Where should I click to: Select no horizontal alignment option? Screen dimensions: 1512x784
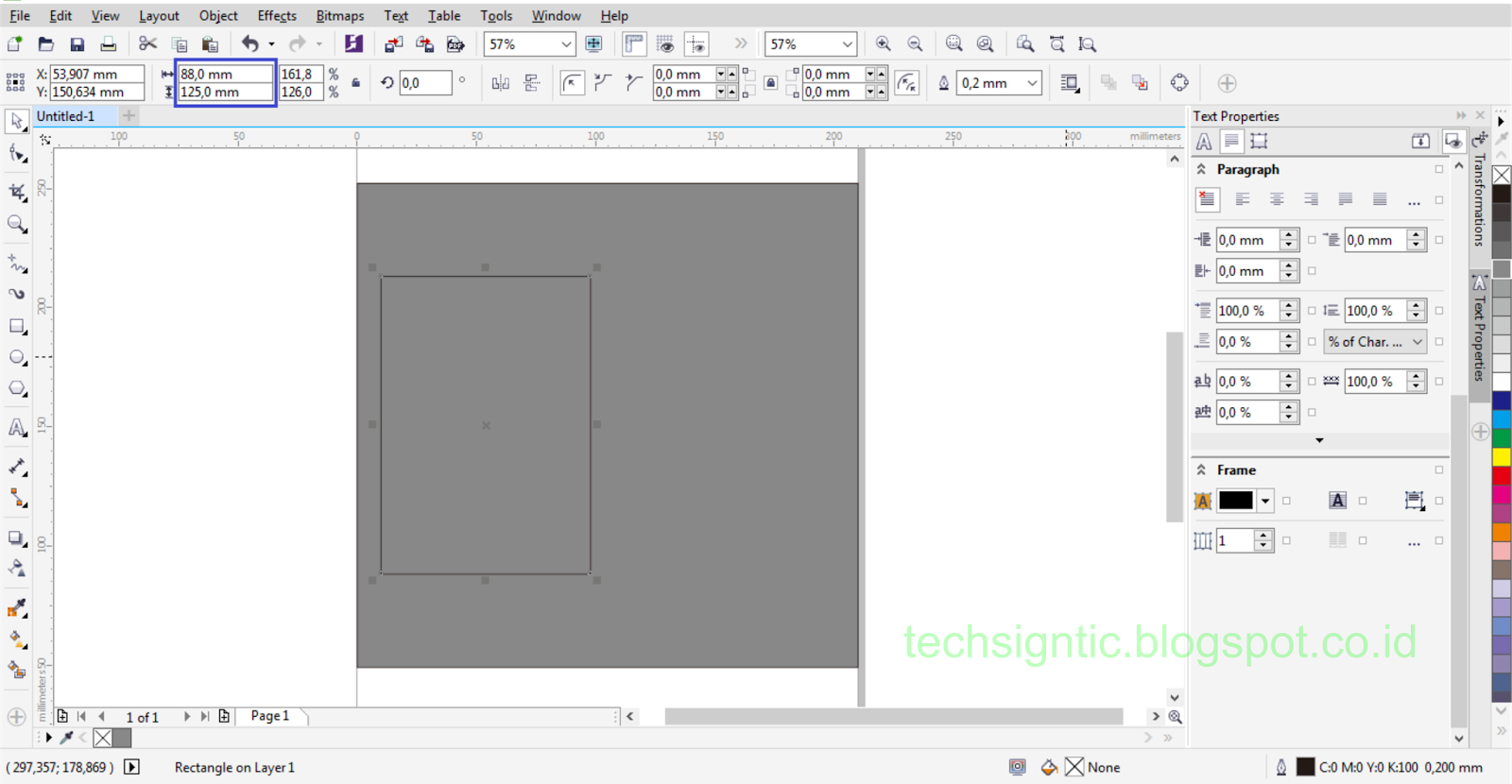pyautogui.click(x=1207, y=199)
